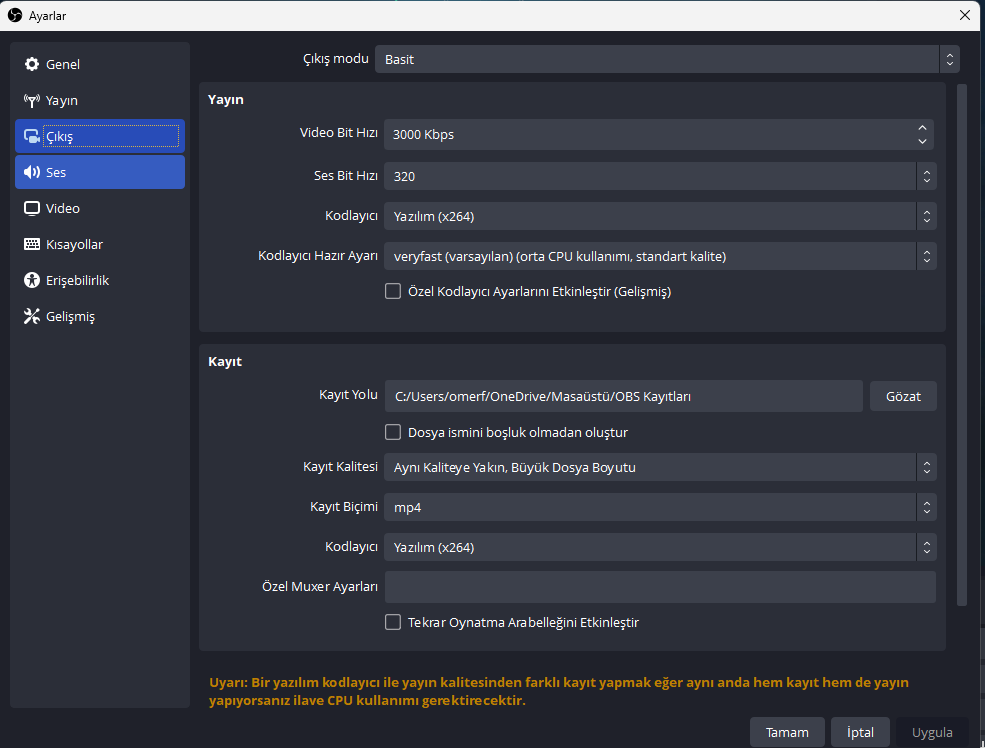This screenshot has width=985, height=748.
Task: Go to Kısayollar settings
Action: (x=100, y=244)
